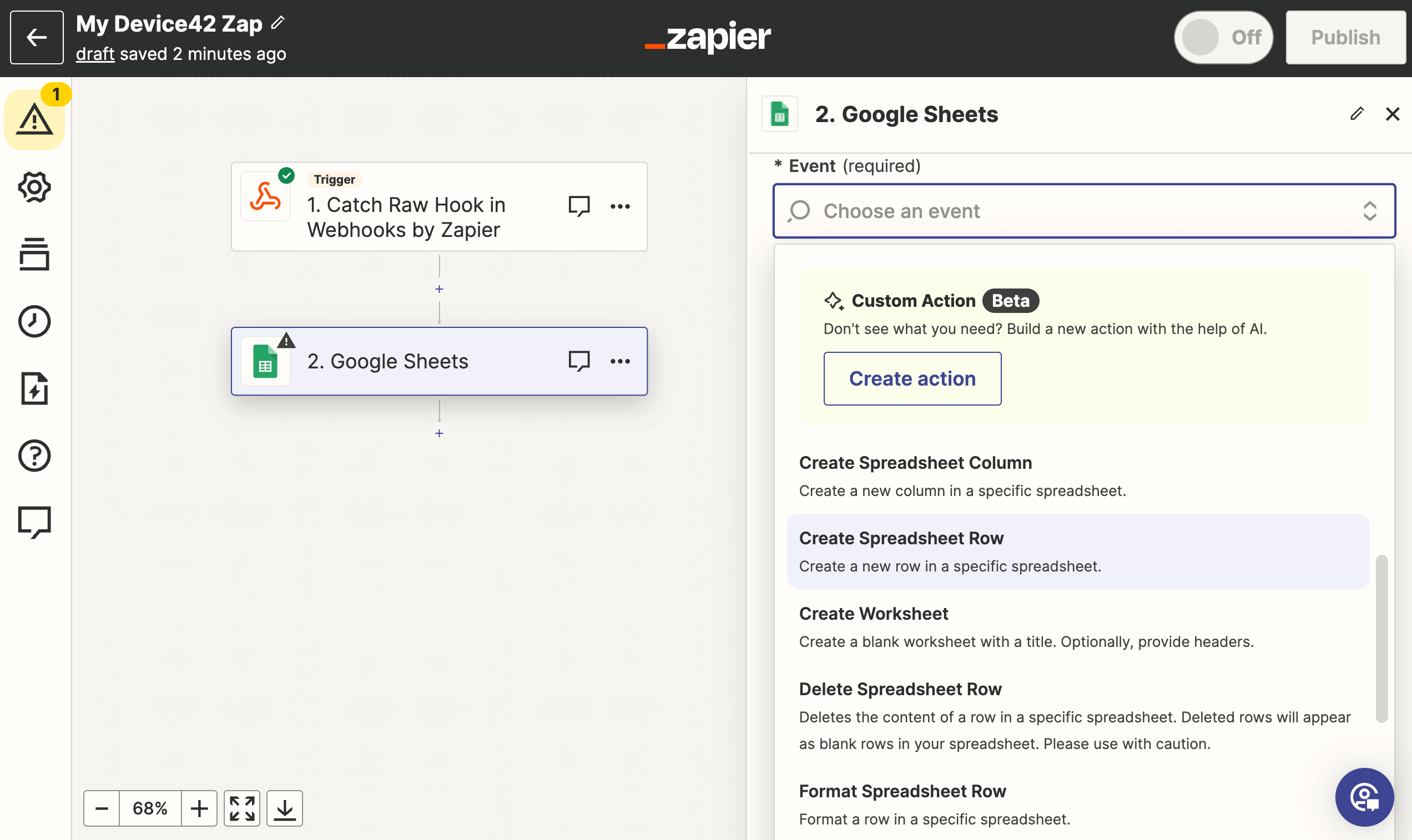Open more options on Webhooks trigger step

coord(620,206)
